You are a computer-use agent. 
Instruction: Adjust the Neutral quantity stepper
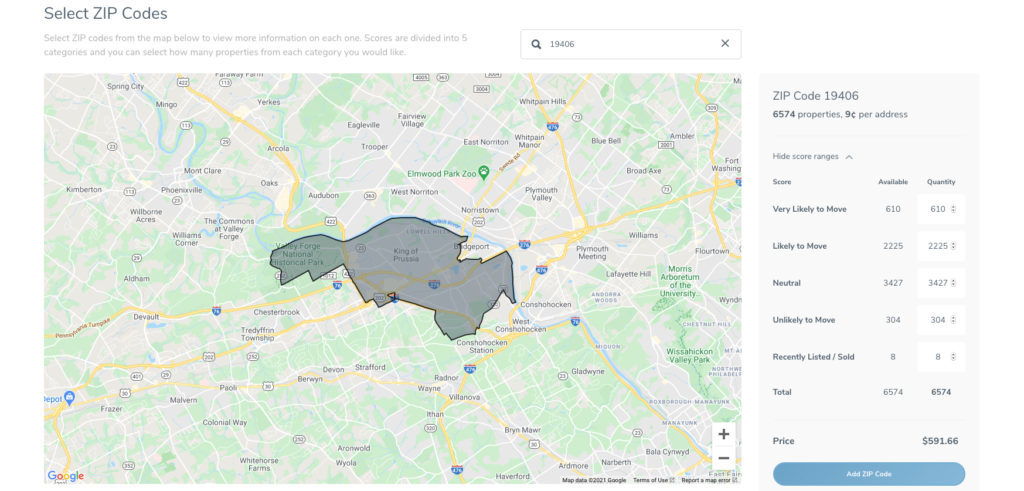pyautogui.click(x=953, y=283)
